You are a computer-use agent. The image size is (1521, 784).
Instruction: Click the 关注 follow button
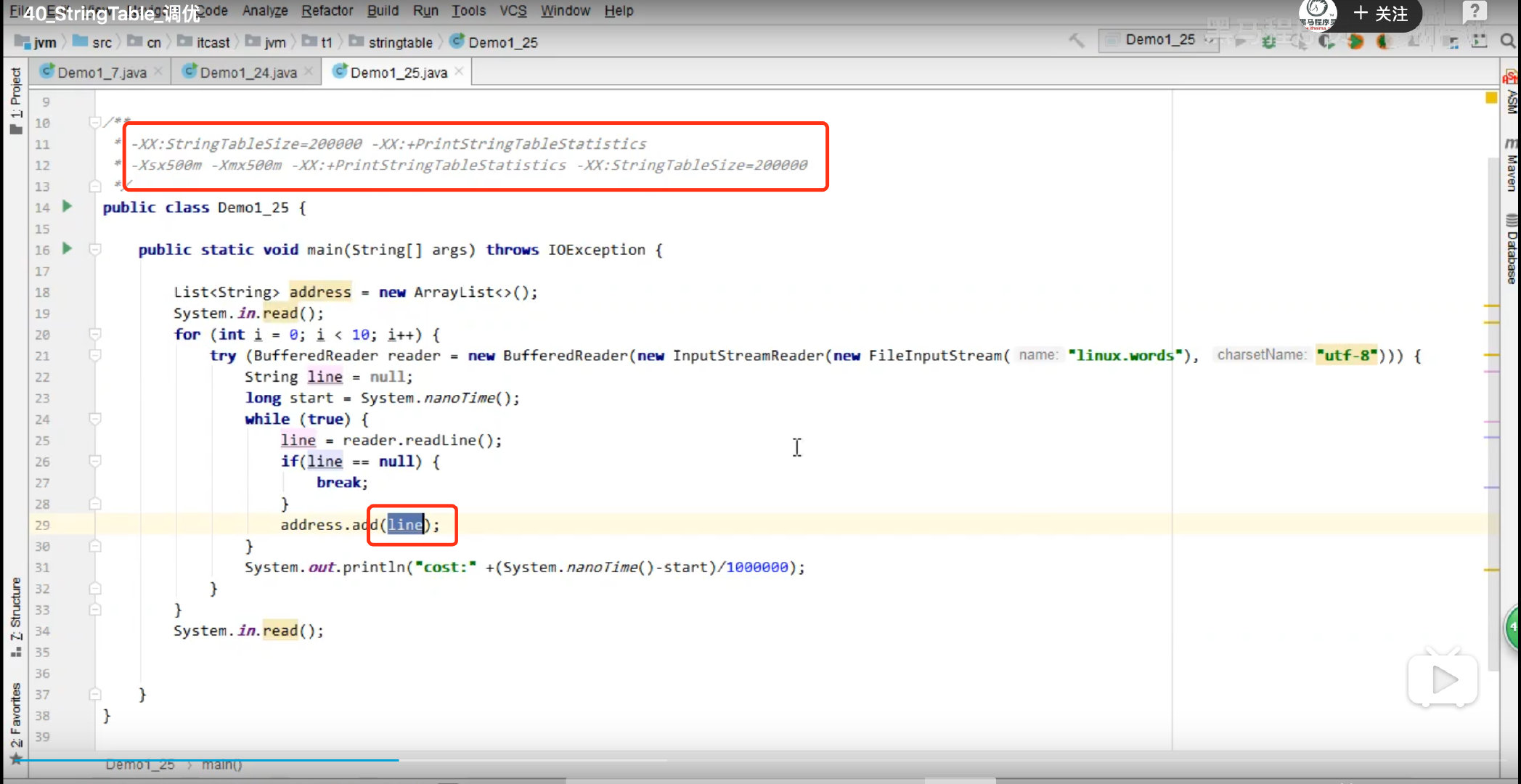pos(1381,14)
